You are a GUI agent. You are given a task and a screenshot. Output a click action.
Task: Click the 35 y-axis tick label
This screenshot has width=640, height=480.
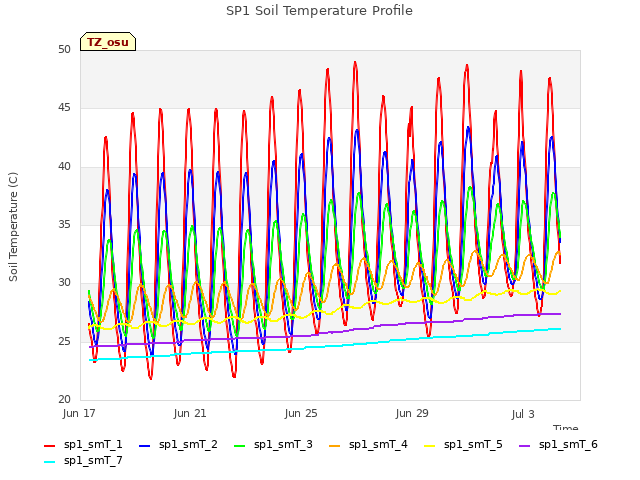click(64, 224)
